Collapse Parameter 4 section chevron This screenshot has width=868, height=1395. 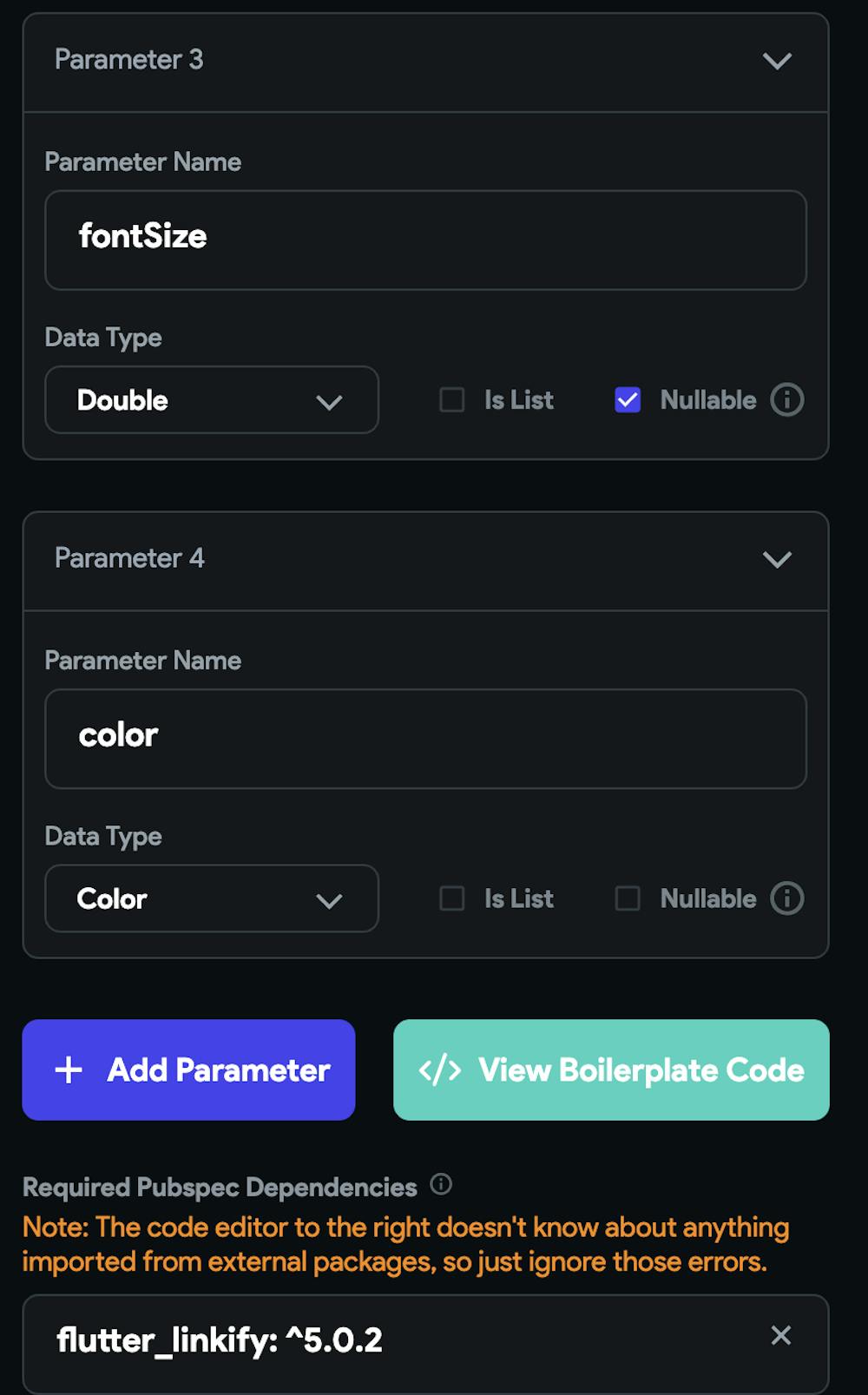tap(777, 559)
